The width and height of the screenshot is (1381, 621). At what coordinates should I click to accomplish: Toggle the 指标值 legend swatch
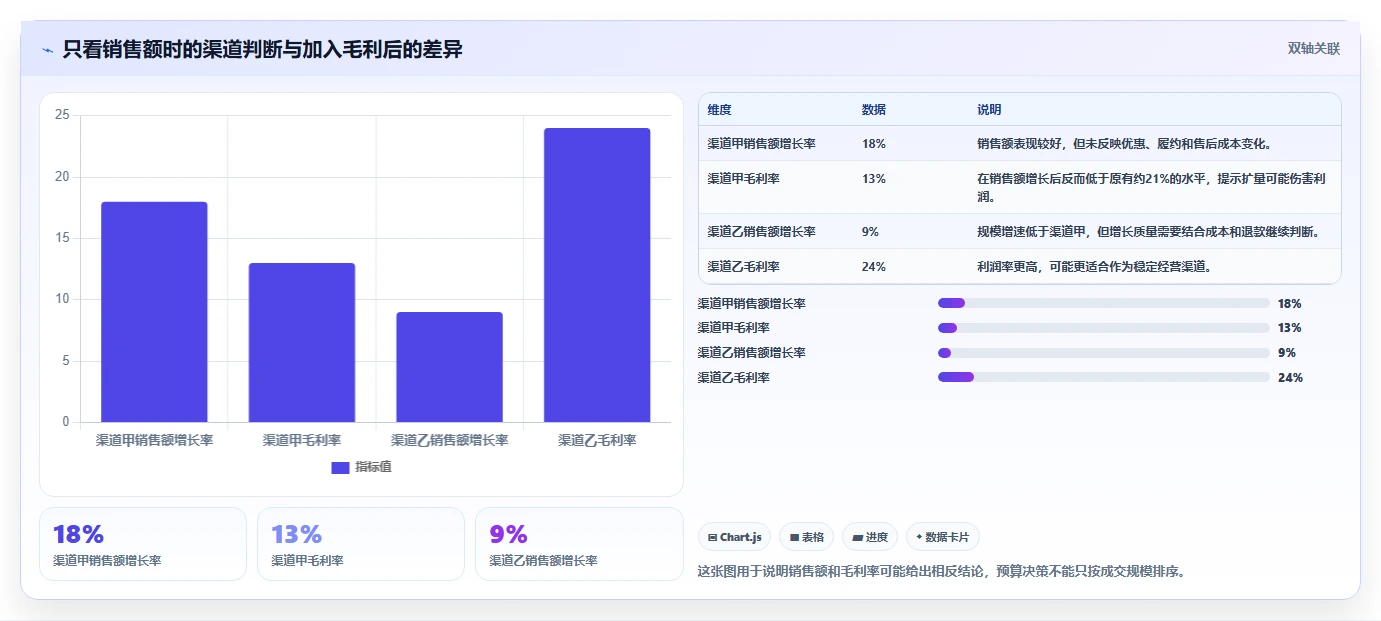coord(340,467)
